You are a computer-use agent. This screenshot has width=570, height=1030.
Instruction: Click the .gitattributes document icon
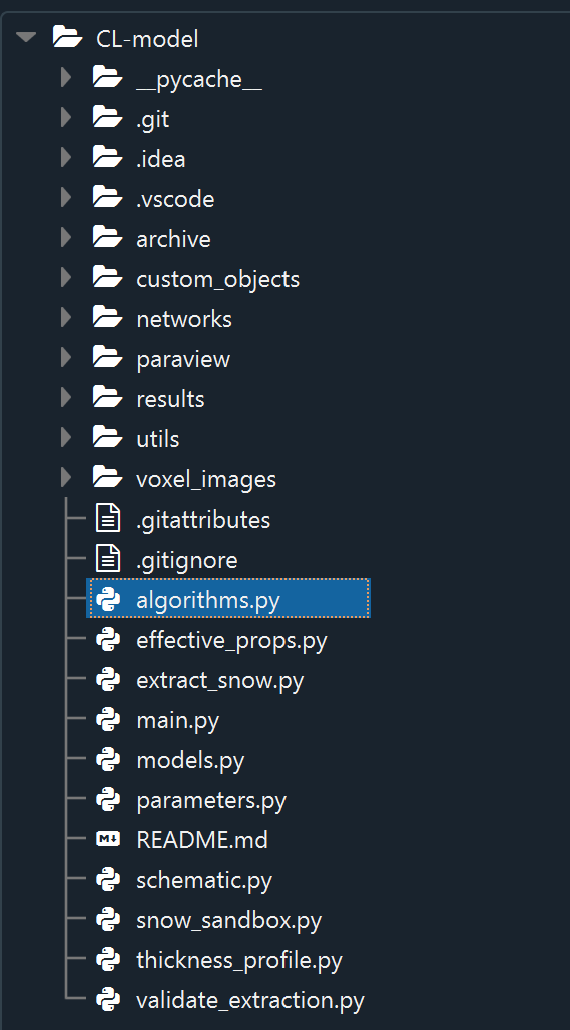coord(108,518)
